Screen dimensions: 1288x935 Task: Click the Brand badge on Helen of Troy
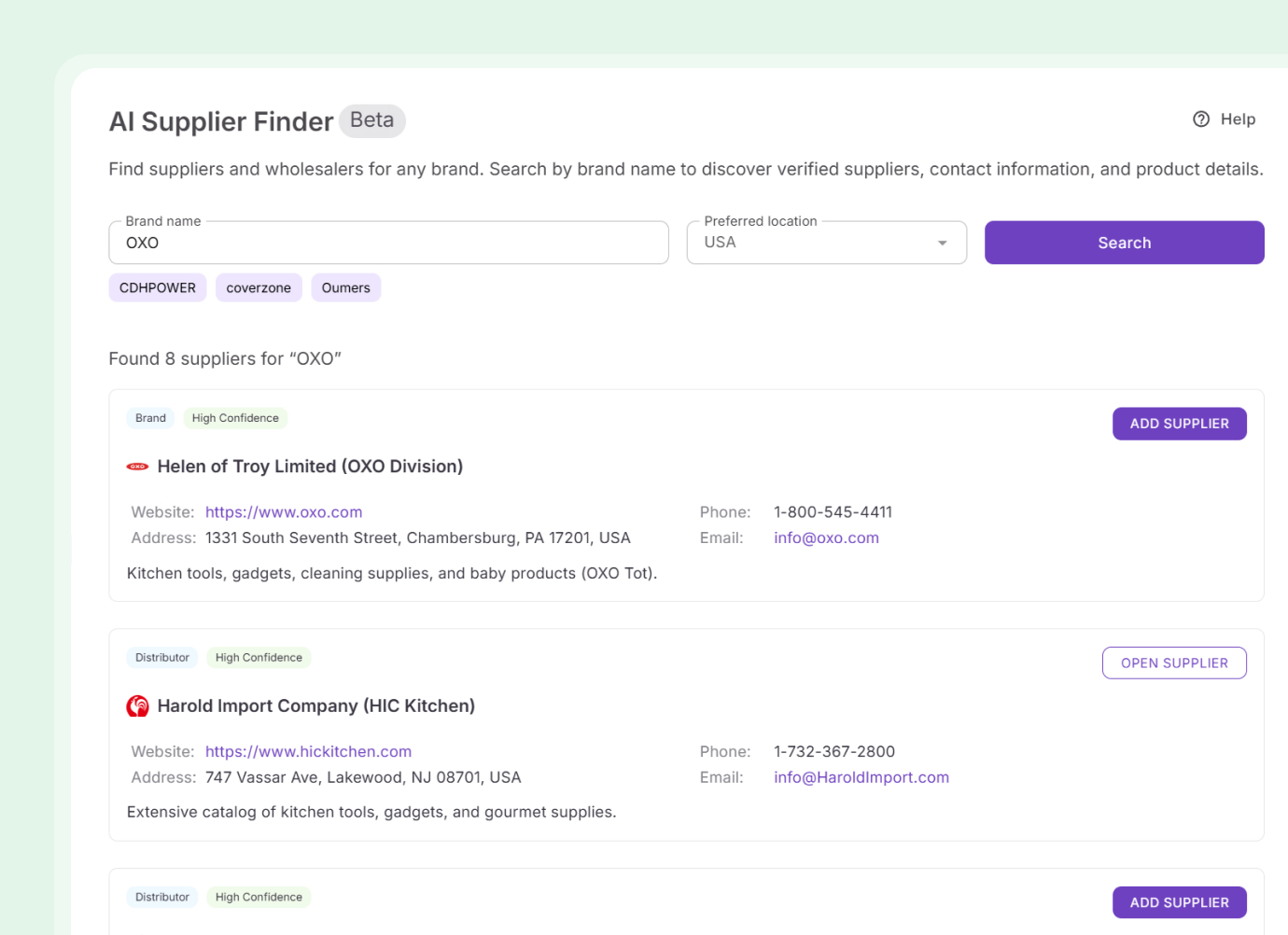pyautogui.click(x=150, y=417)
